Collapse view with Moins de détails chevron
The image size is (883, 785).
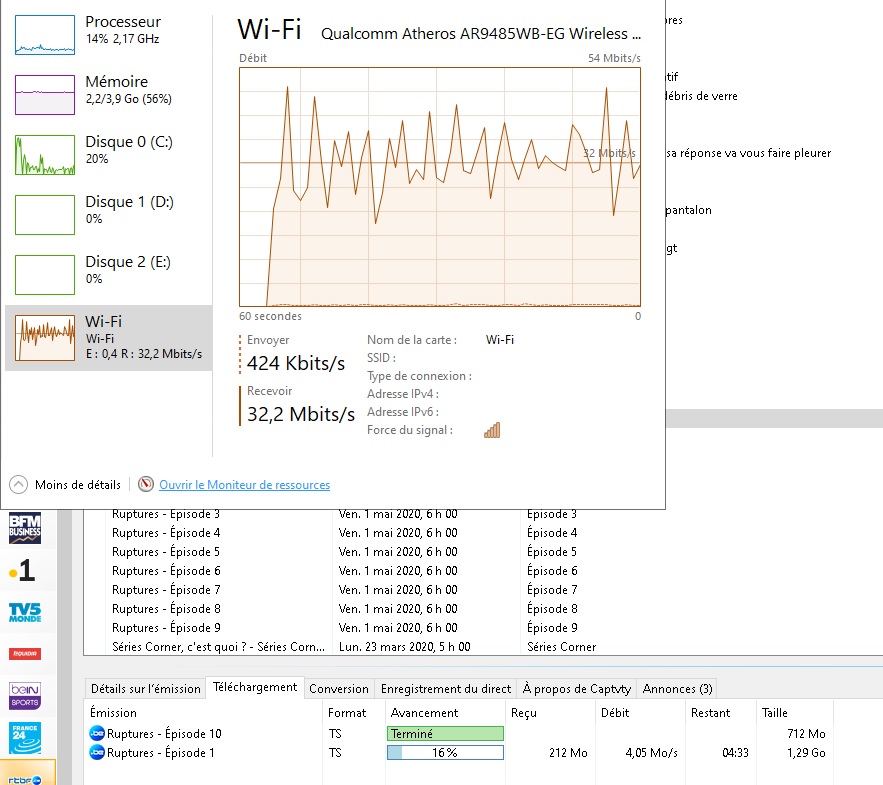19,485
